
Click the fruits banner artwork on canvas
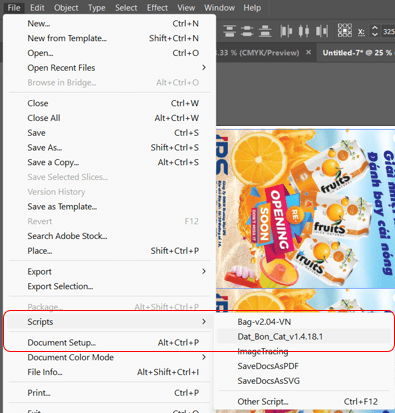click(x=305, y=209)
